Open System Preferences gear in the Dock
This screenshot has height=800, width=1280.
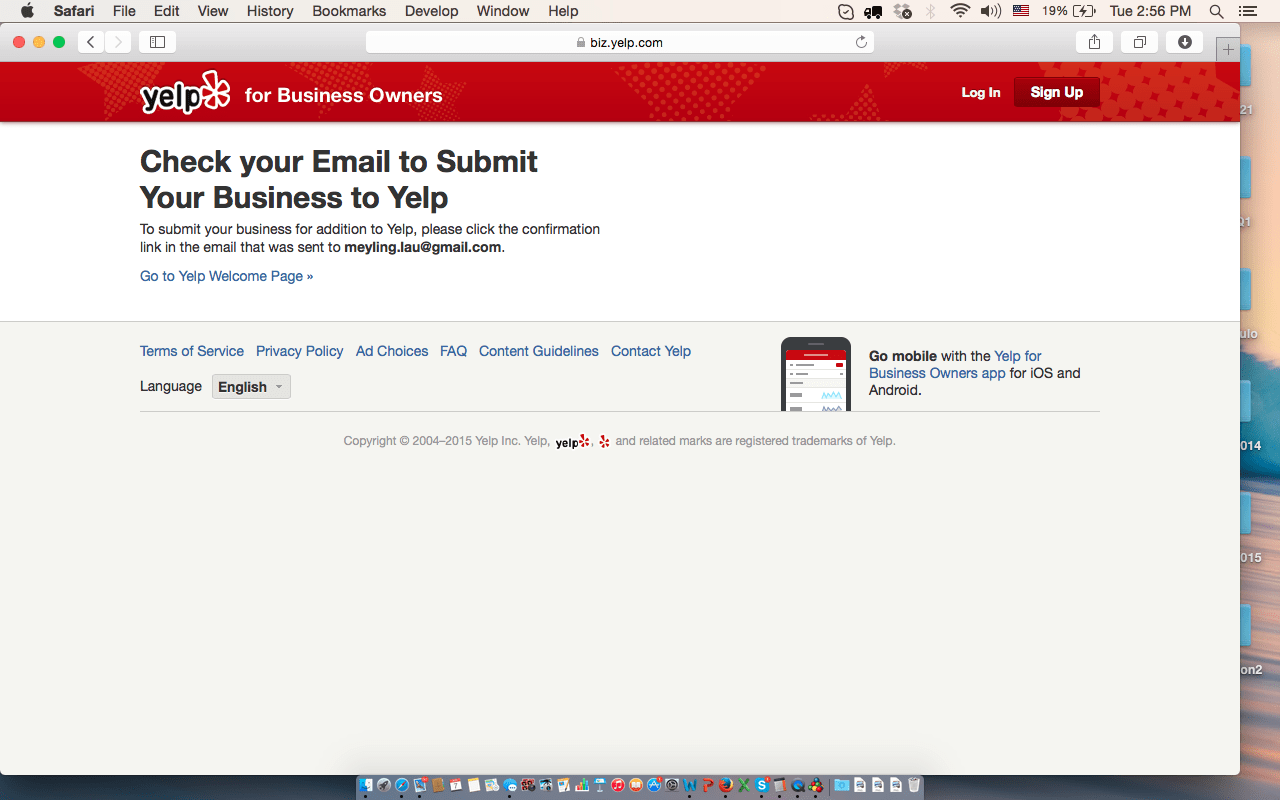click(672, 785)
